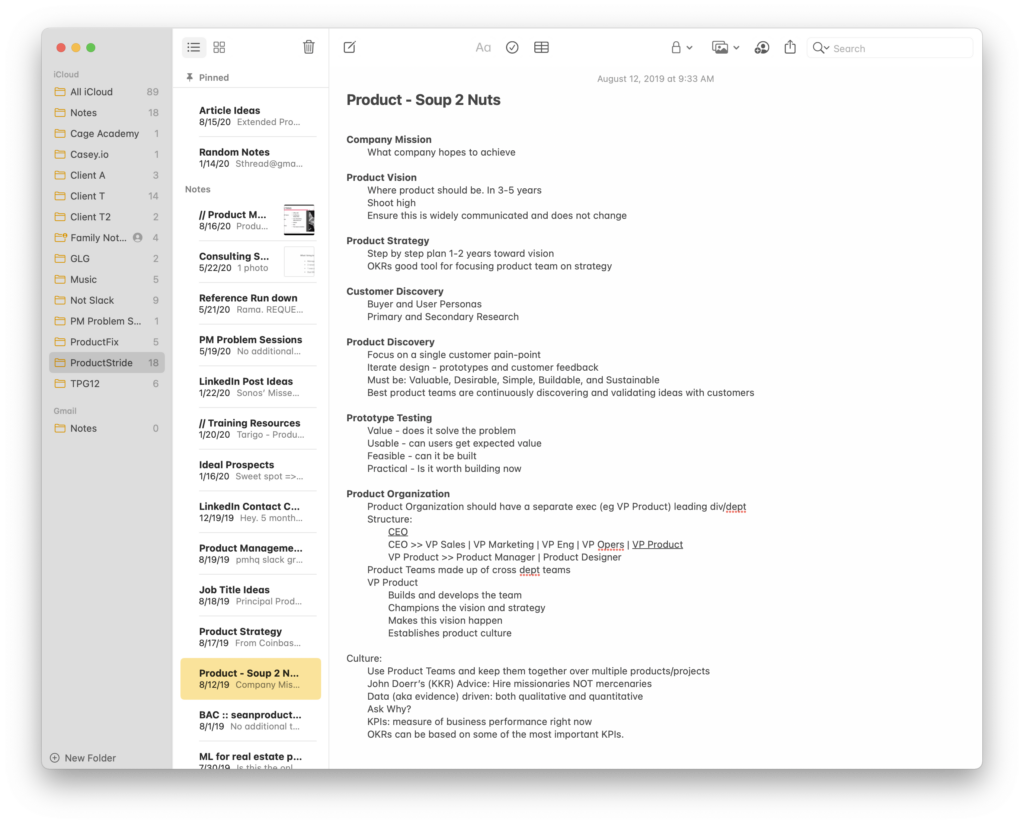
Task: Click note date August 12, 2019
Action: pyautogui.click(x=655, y=79)
